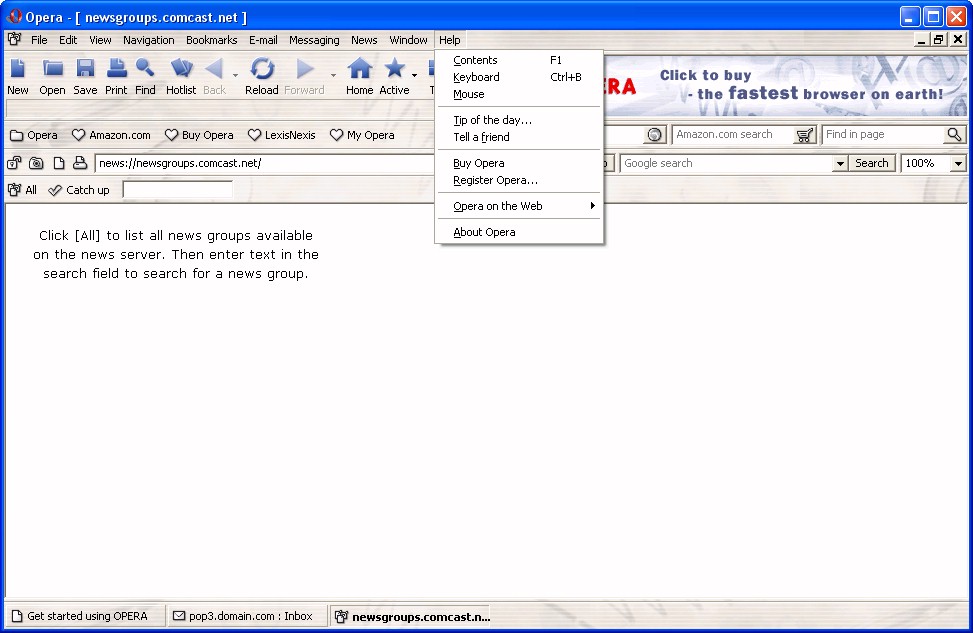Open the Active bookmarks dropdown arrow

(414, 75)
